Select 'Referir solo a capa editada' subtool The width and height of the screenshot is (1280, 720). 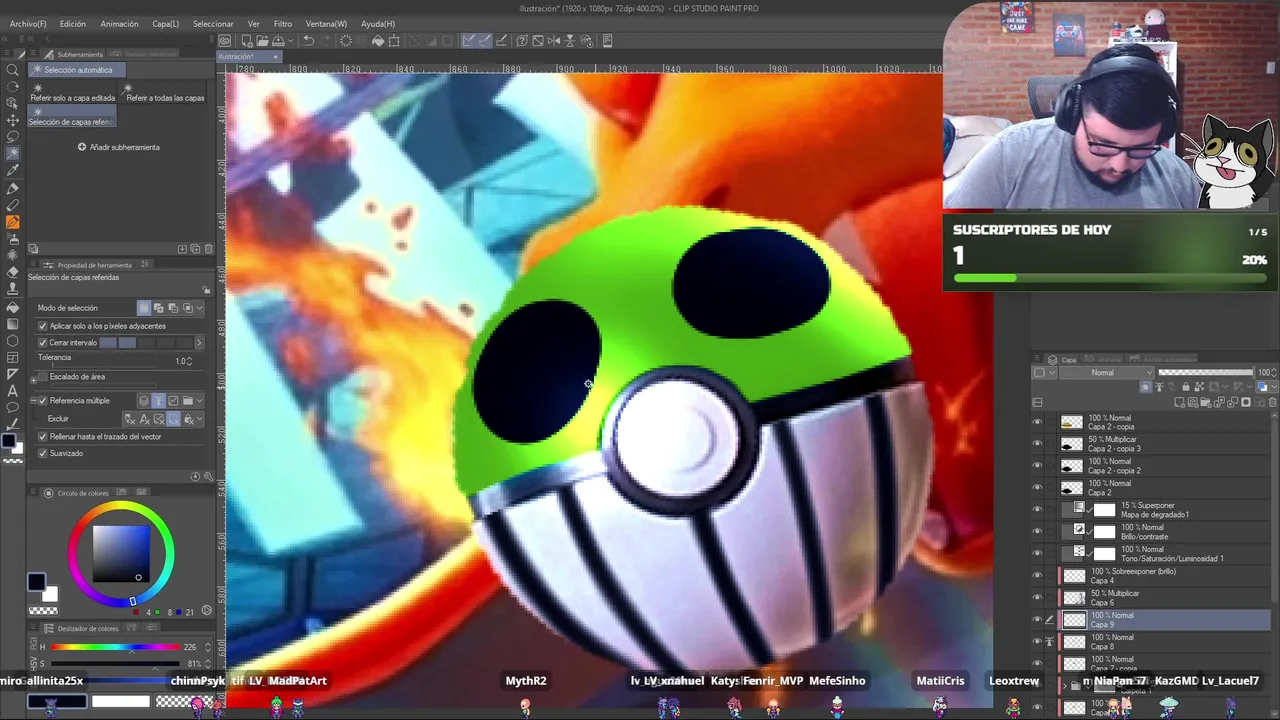click(x=72, y=94)
